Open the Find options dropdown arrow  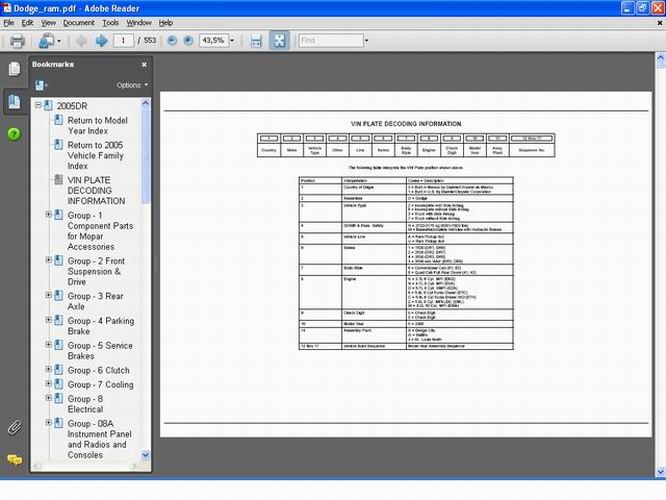367,41
